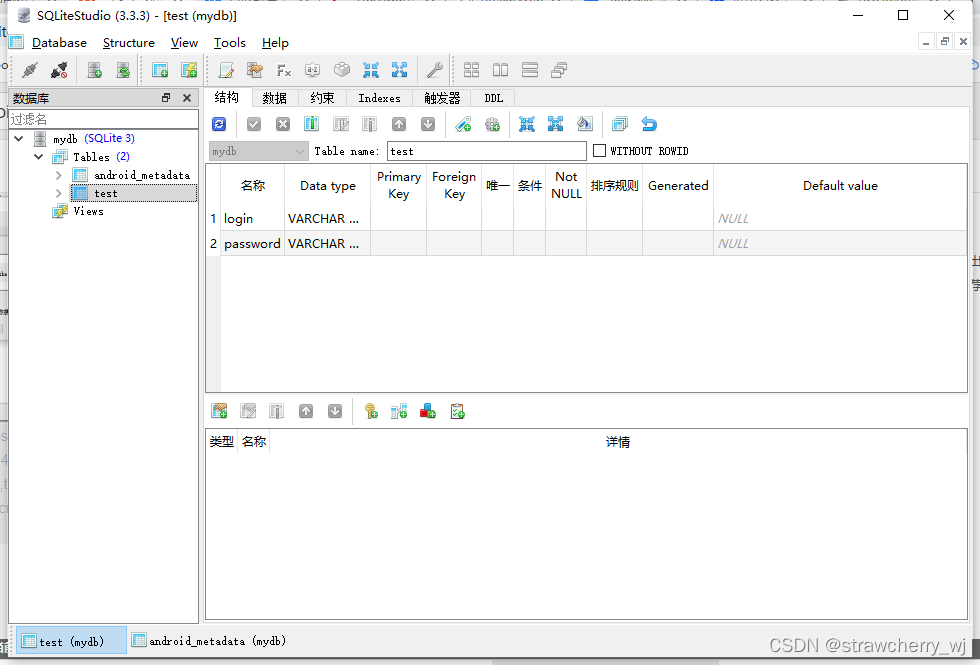Click the create similar table icon
This screenshot has height=665, width=980.
(620, 124)
